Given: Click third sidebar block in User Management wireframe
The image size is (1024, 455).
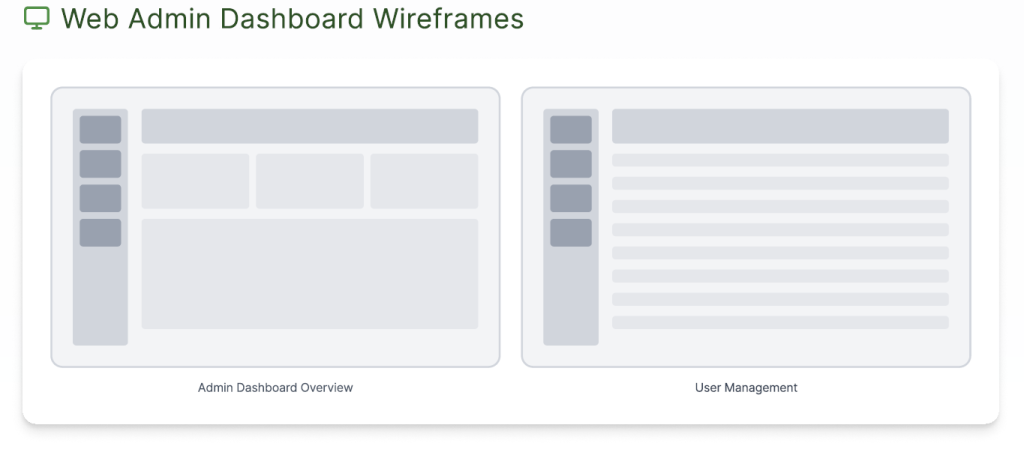Looking at the screenshot, I should (x=571, y=198).
